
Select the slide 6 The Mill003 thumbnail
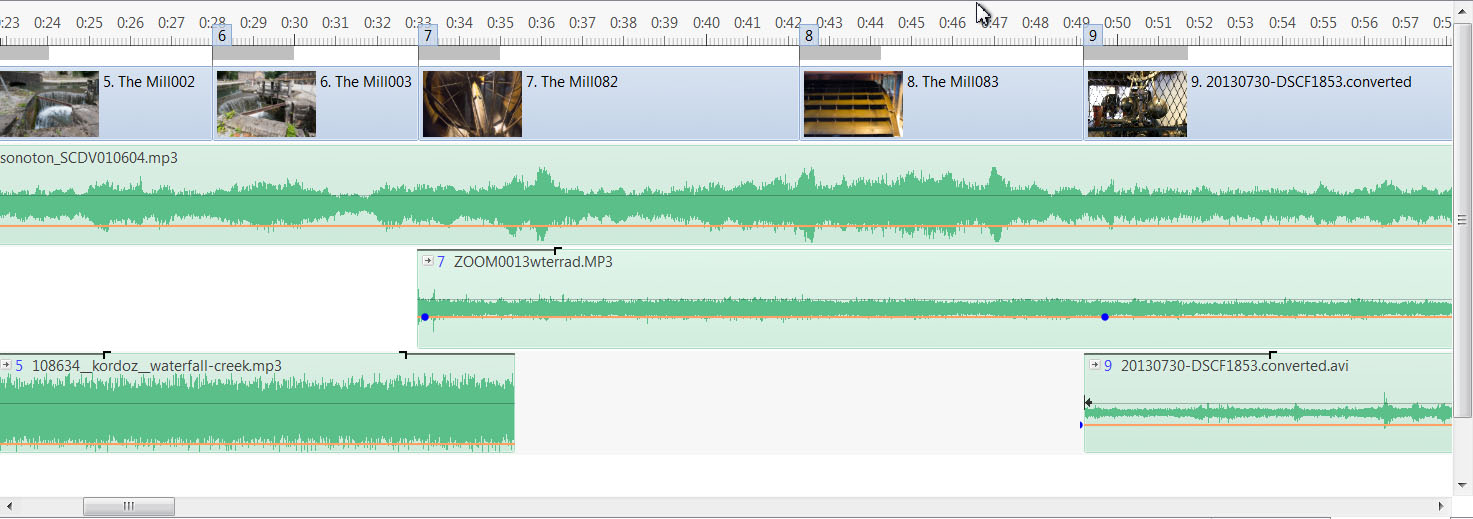pos(266,104)
